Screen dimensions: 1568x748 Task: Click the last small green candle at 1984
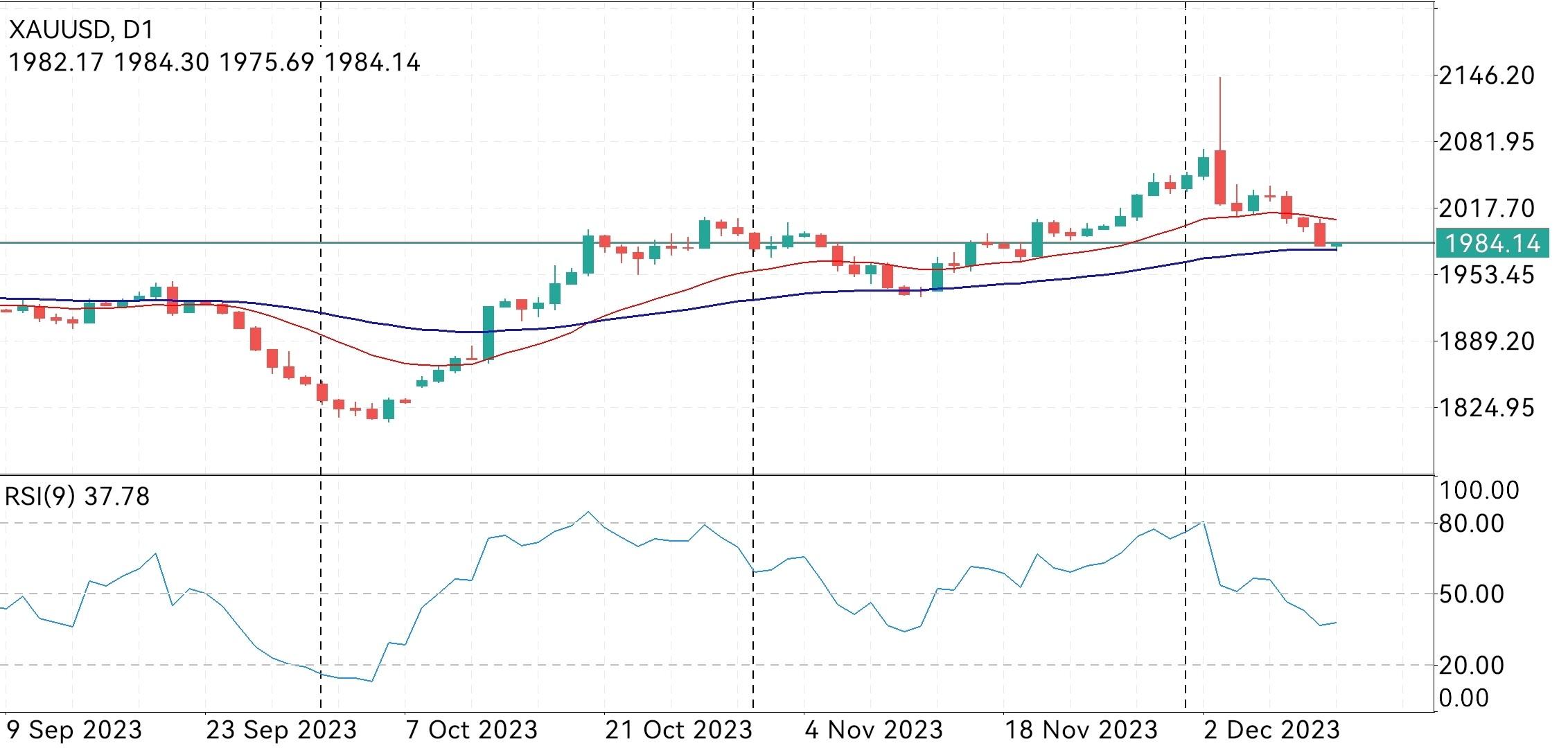click(1337, 244)
